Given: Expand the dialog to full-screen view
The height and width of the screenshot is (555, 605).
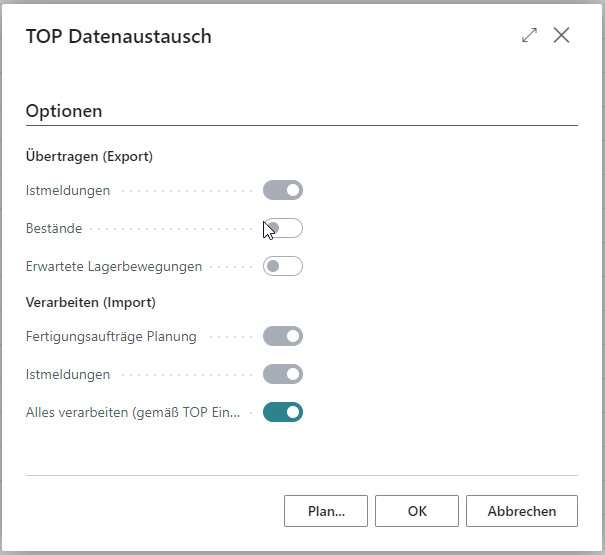Looking at the screenshot, I should pos(530,36).
